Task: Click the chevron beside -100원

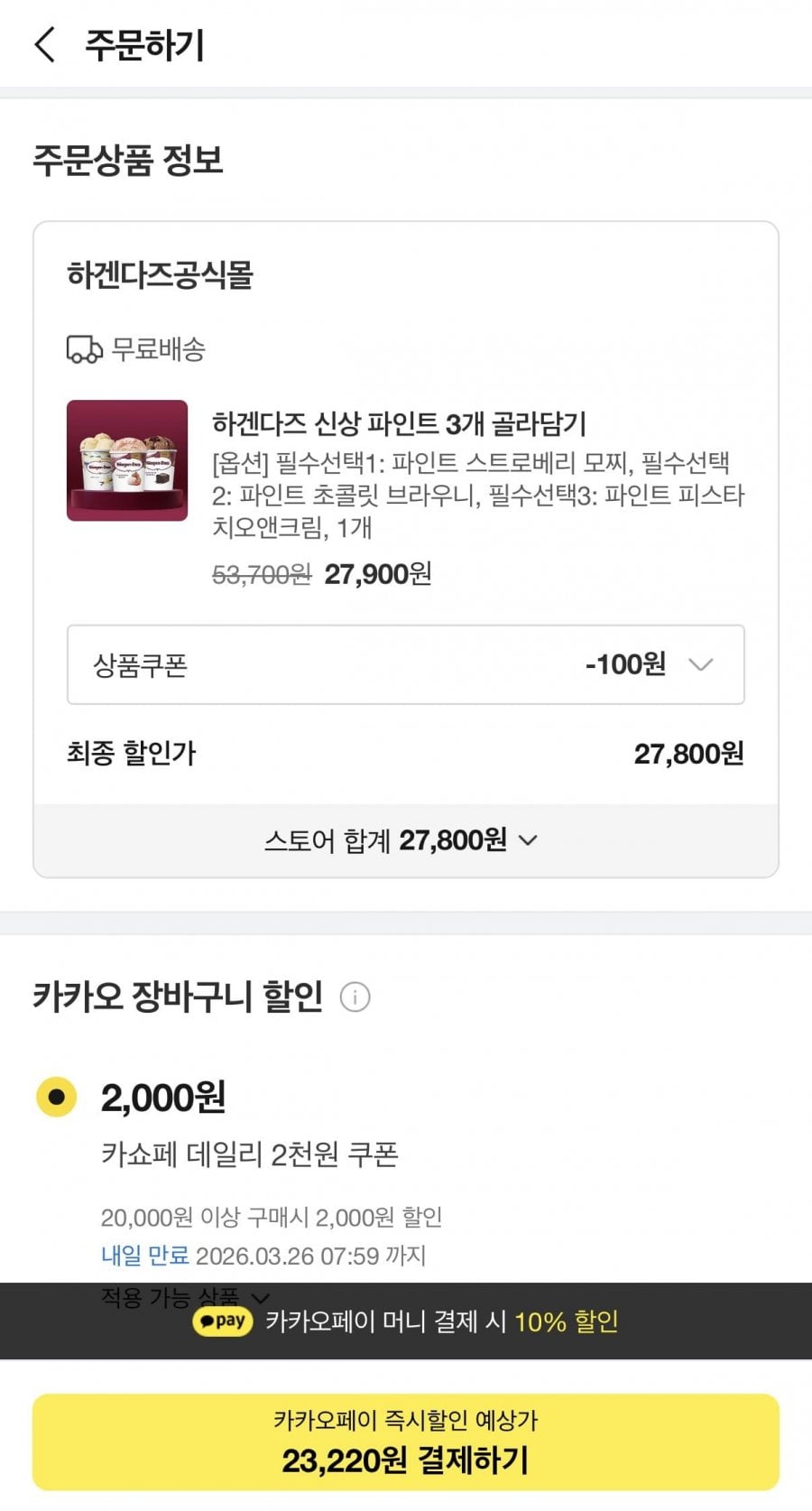Action: [701, 665]
